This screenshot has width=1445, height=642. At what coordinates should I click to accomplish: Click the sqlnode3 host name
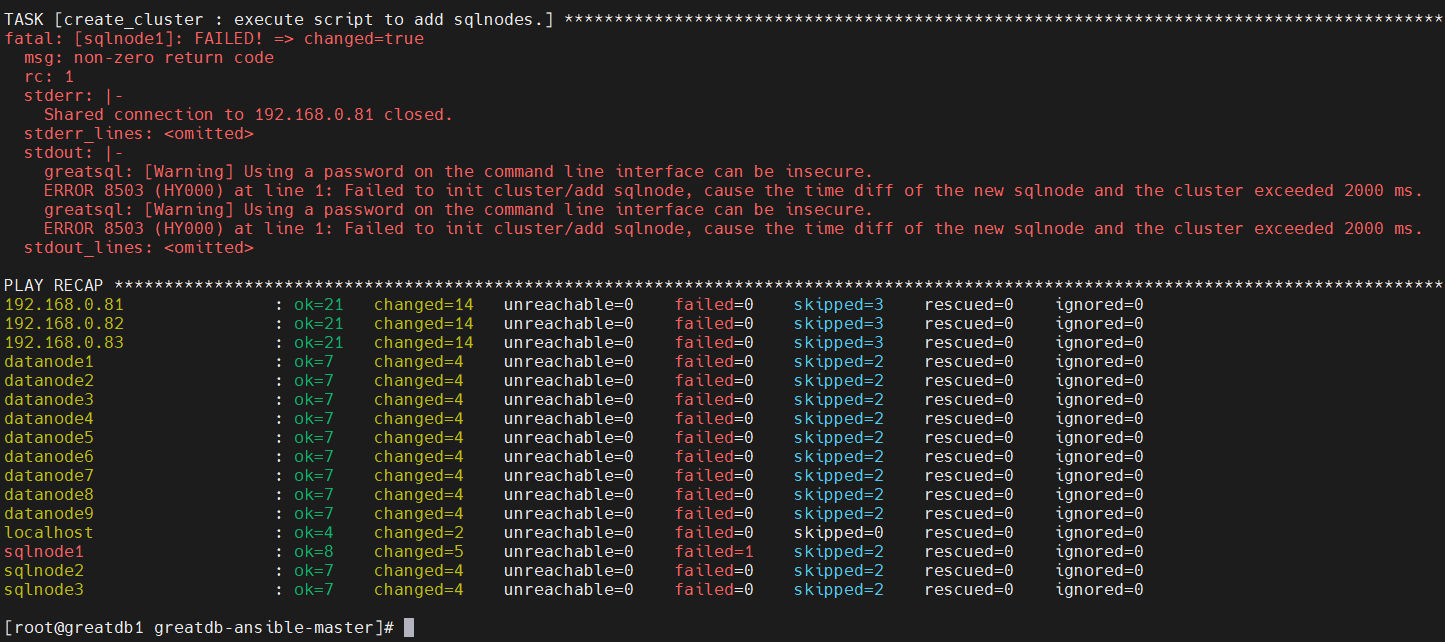[x=44, y=590]
